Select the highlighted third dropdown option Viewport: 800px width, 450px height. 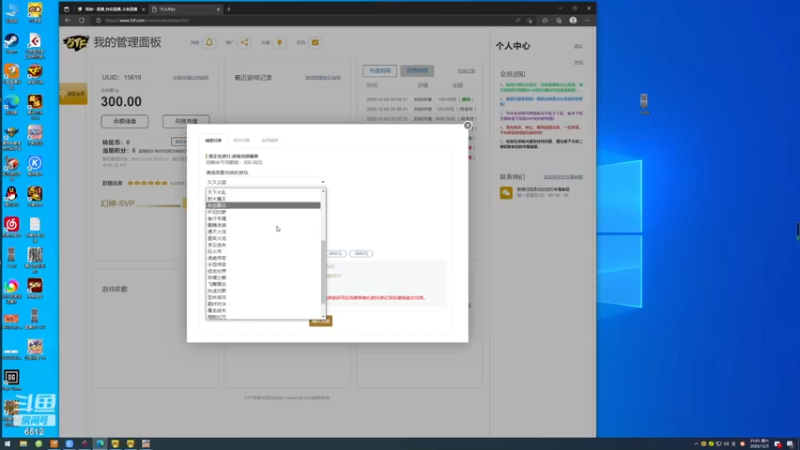click(263, 205)
